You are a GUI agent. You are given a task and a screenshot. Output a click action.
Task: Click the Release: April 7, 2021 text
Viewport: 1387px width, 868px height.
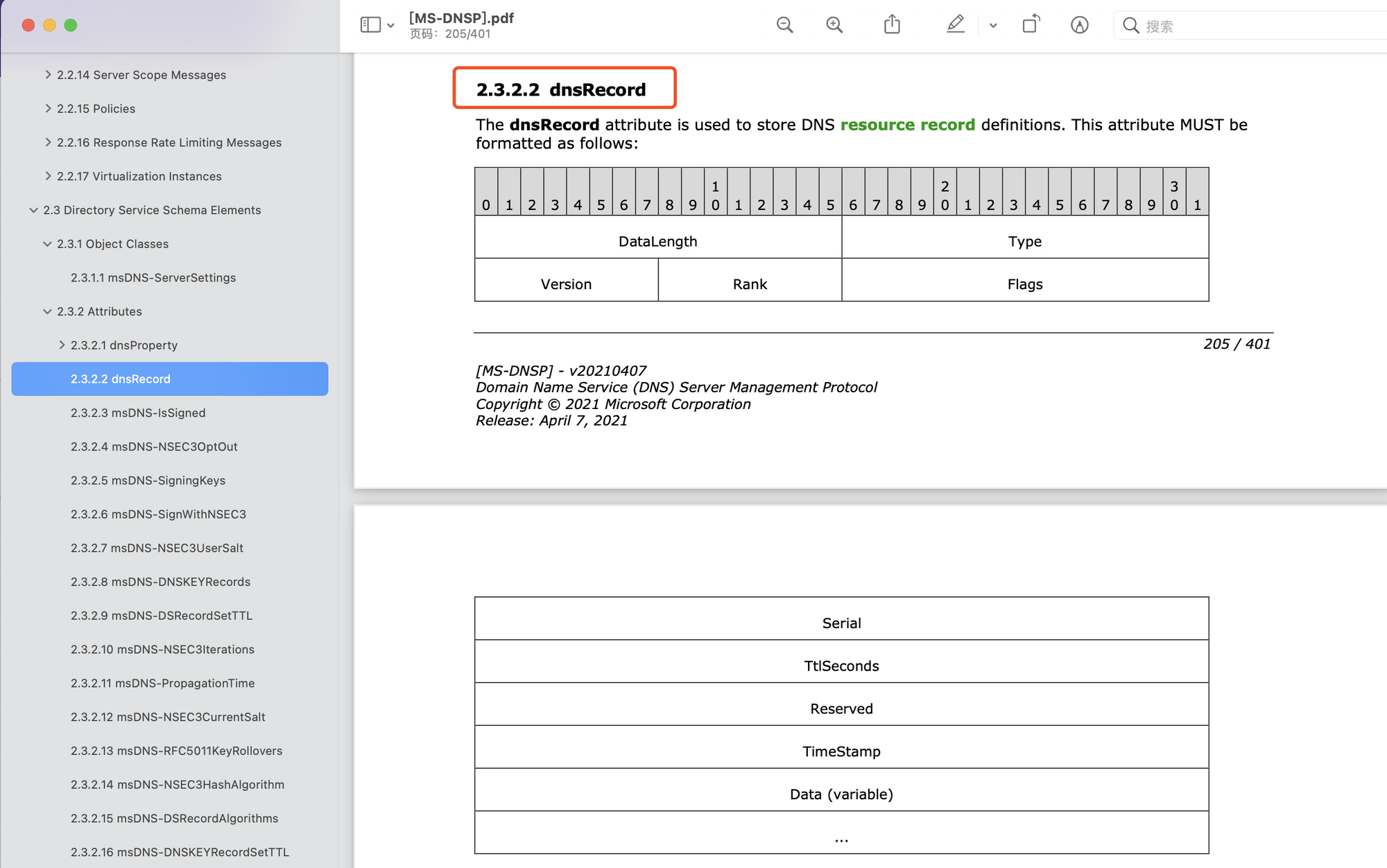(551, 421)
